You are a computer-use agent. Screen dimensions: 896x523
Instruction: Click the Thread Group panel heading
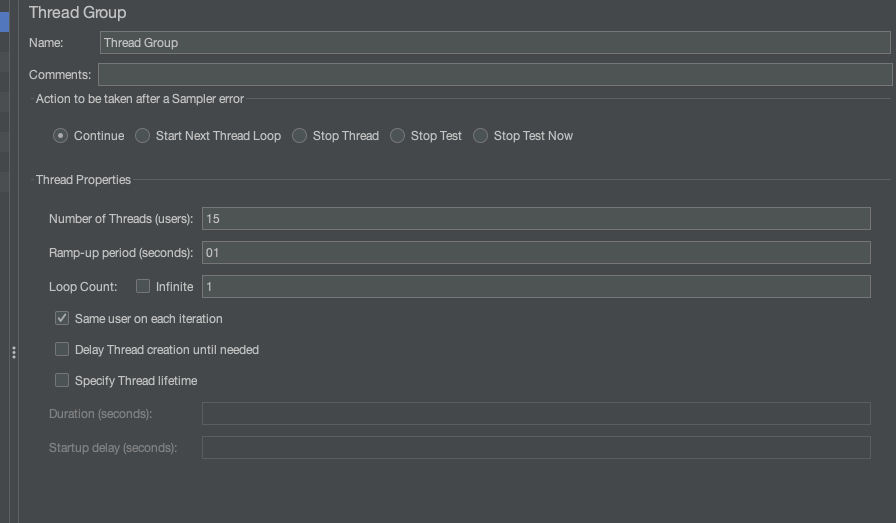click(x=78, y=13)
